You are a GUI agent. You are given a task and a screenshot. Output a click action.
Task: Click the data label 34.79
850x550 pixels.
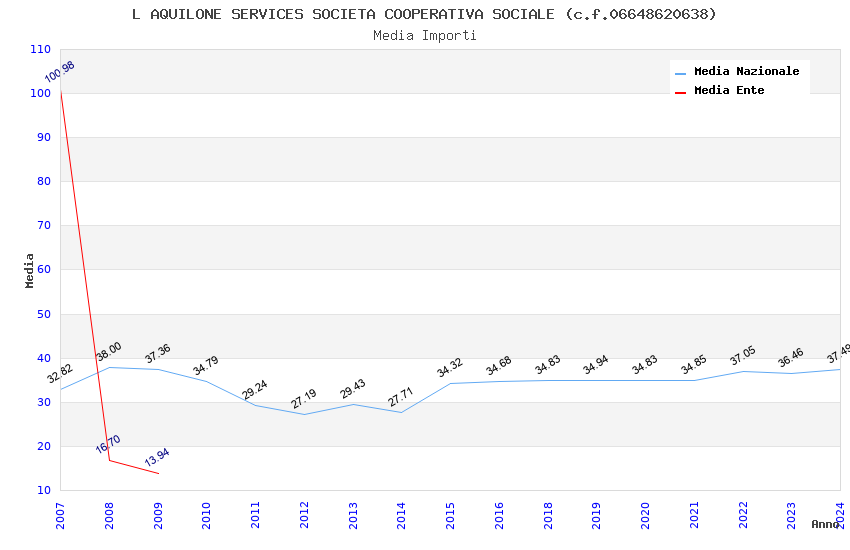(206, 365)
